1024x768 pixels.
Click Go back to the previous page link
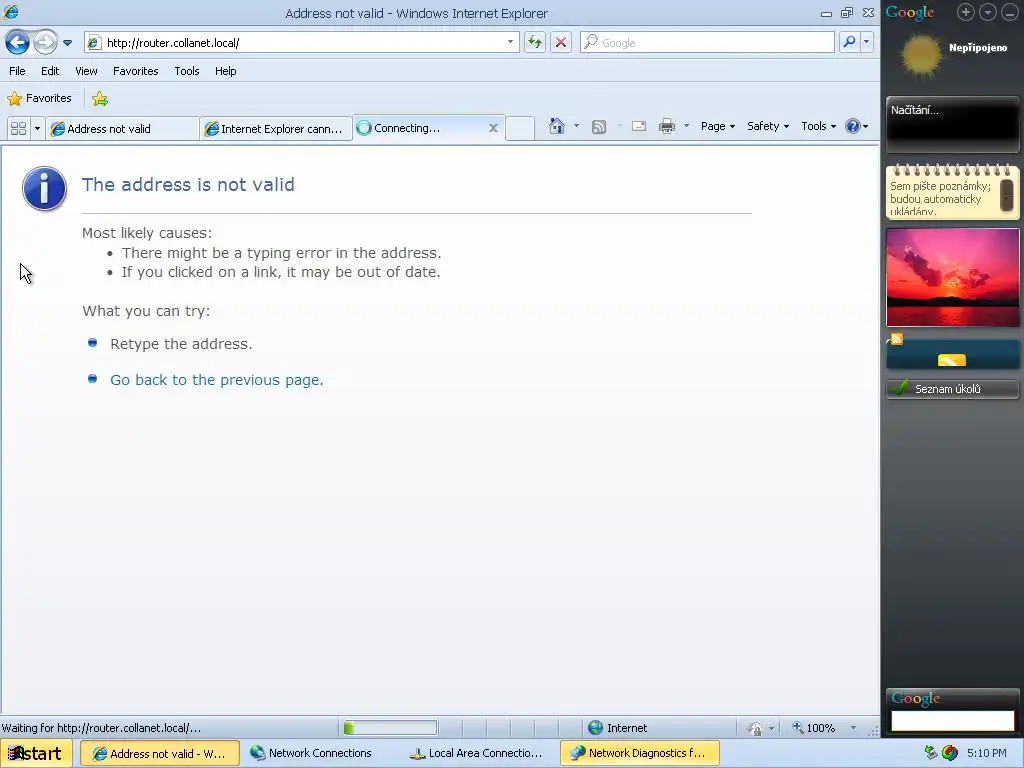coord(217,380)
